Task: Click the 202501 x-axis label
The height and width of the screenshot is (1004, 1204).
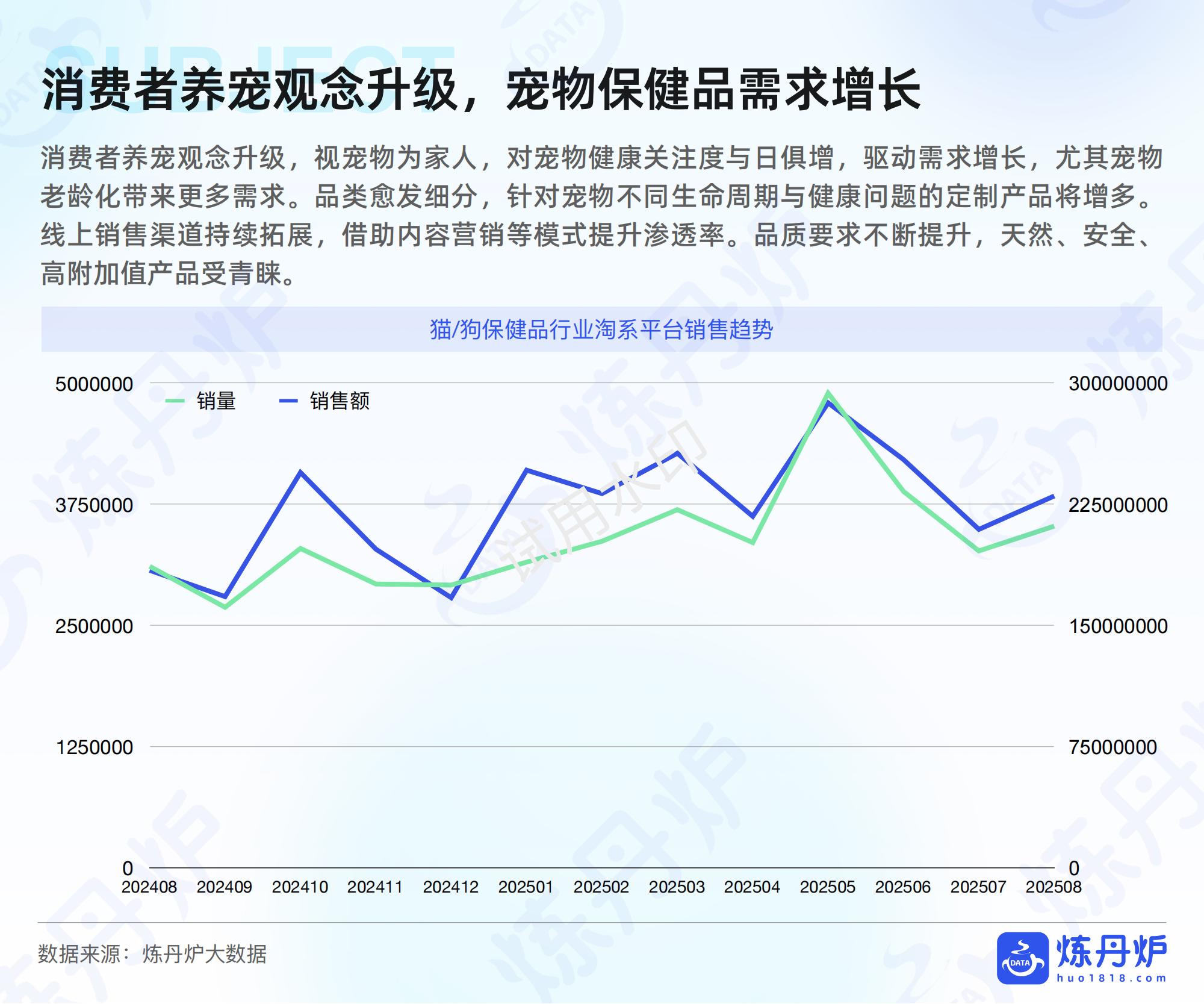Action: pyautogui.click(x=526, y=887)
